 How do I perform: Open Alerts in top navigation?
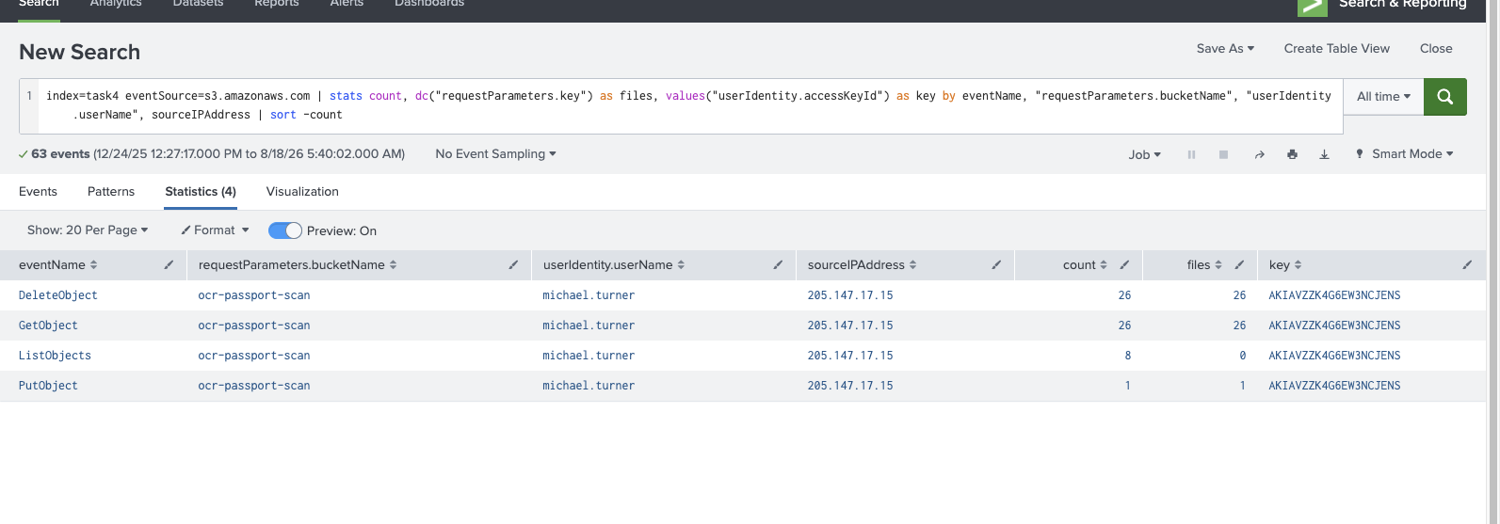(x=347, y=4)
